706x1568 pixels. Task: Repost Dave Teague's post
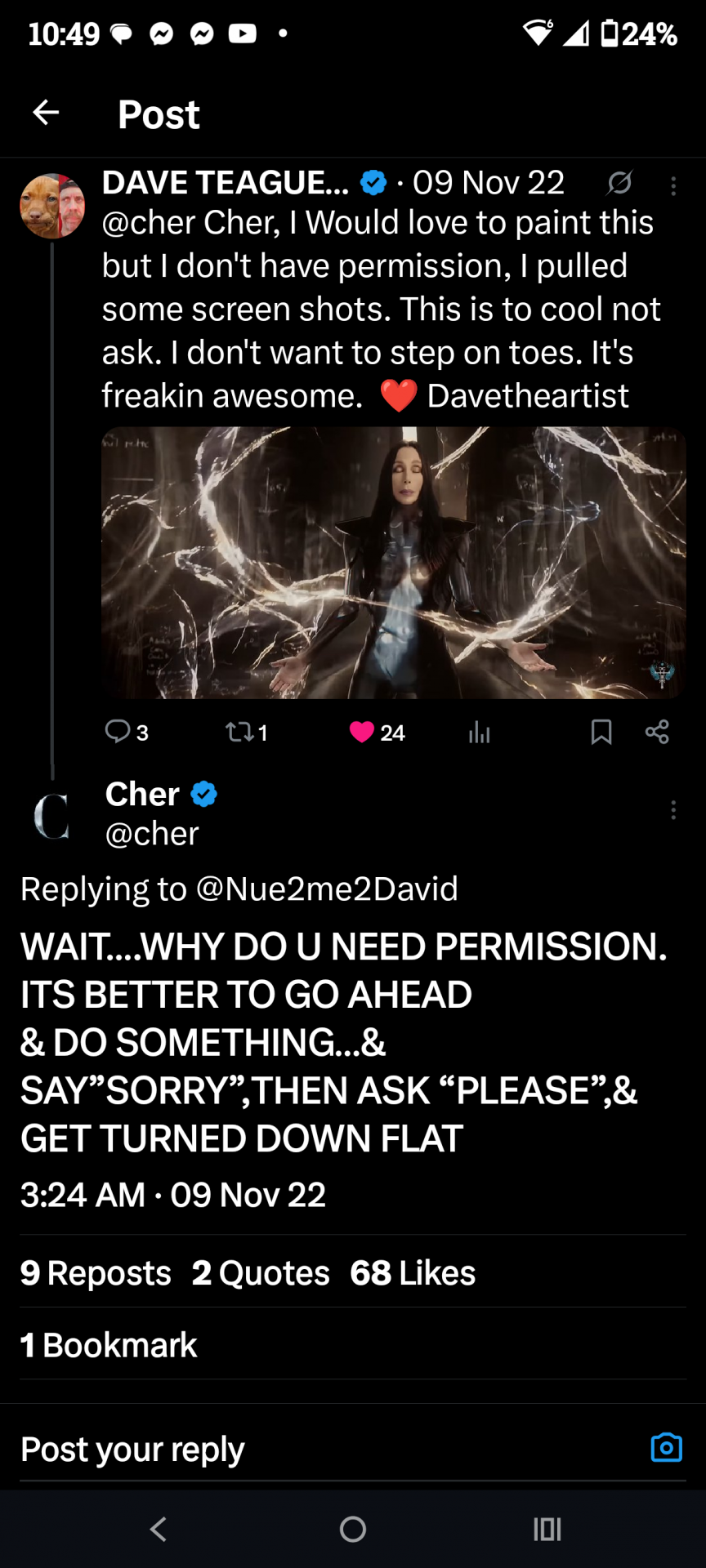coord(241,732)
